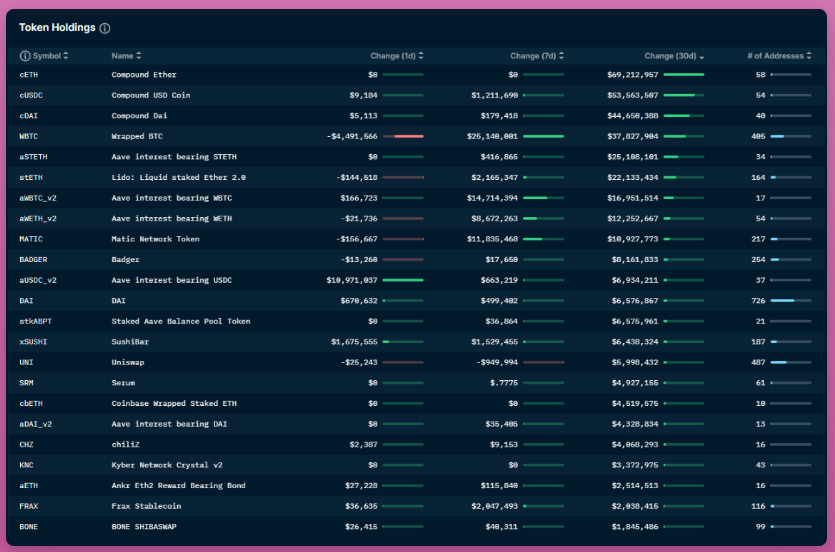The height and width of the screenshot is (552, 835).
Task: Select the Frax Stablecoin name
Action: (146, 506)
